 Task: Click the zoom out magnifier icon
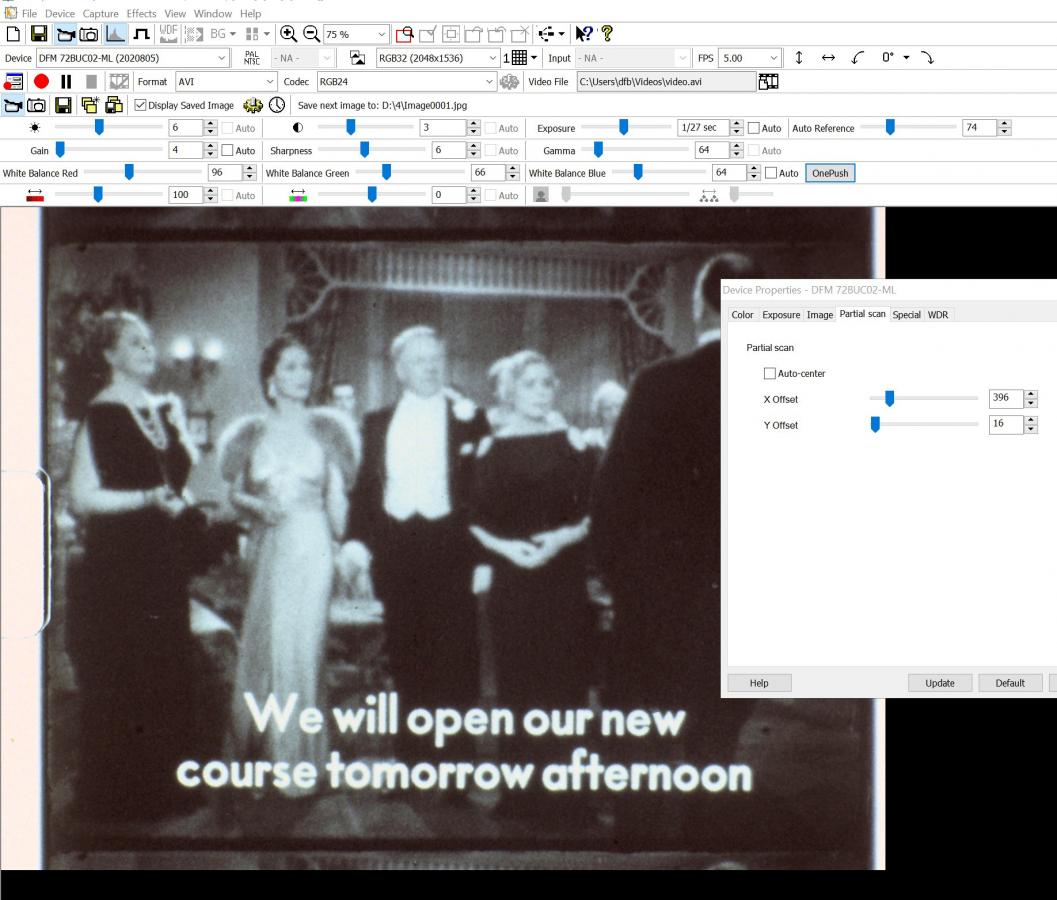311,34
